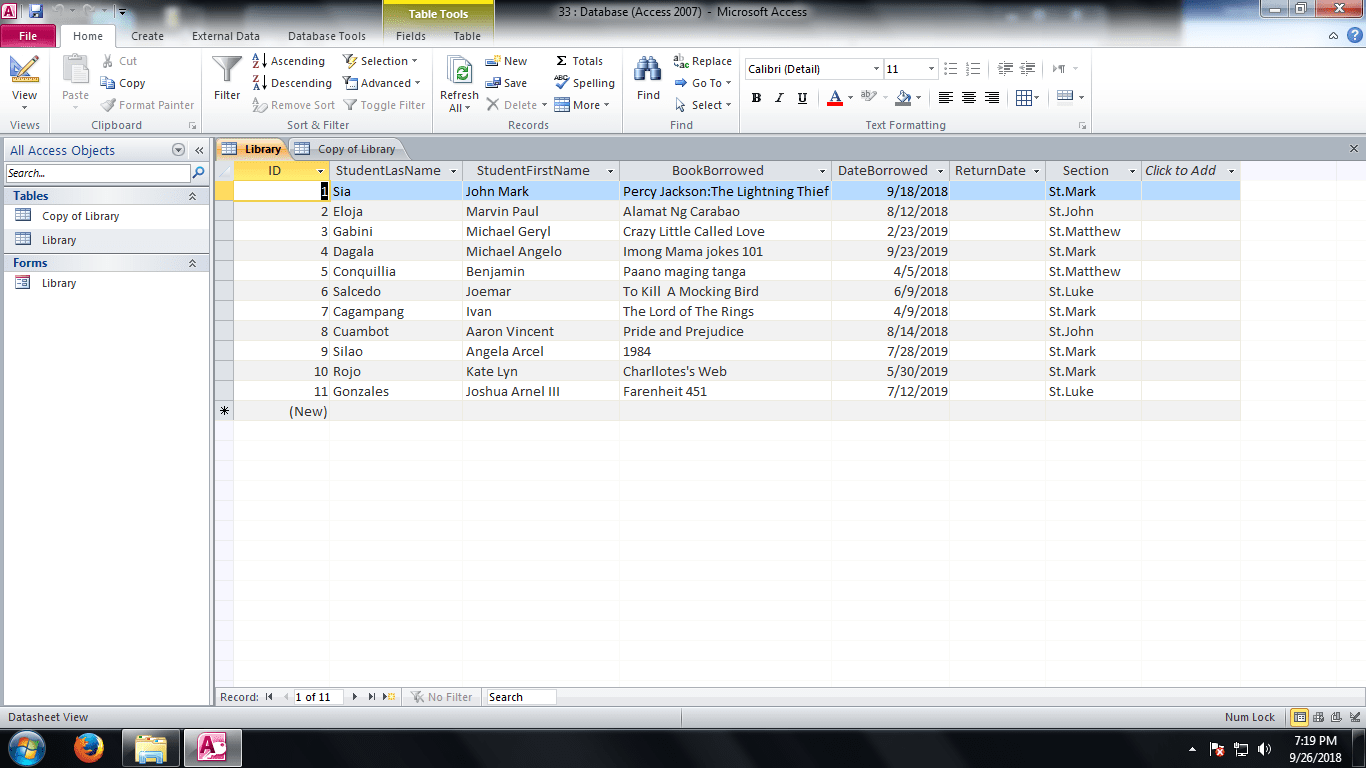Open the StudentLasName column filter arrow
The image size is (1366, 768).
tap(453, 171)
